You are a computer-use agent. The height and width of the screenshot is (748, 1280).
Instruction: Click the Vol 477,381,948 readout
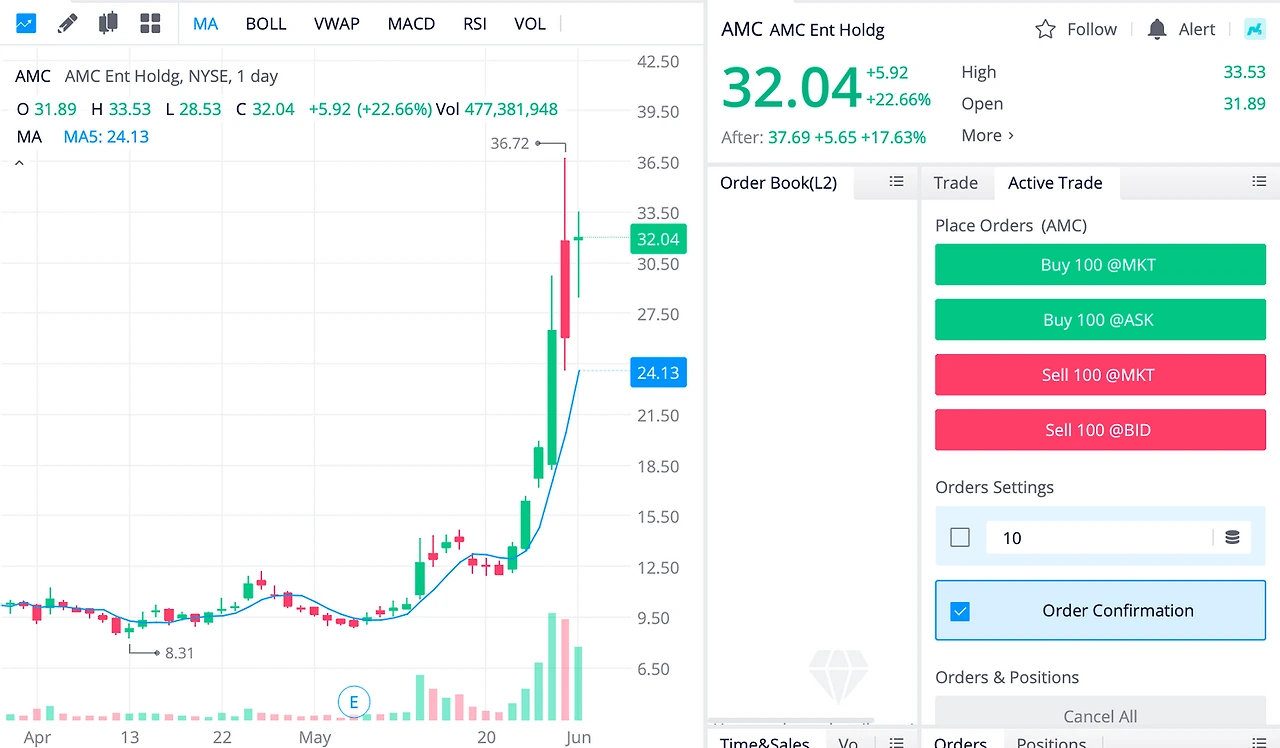[497, 109]
